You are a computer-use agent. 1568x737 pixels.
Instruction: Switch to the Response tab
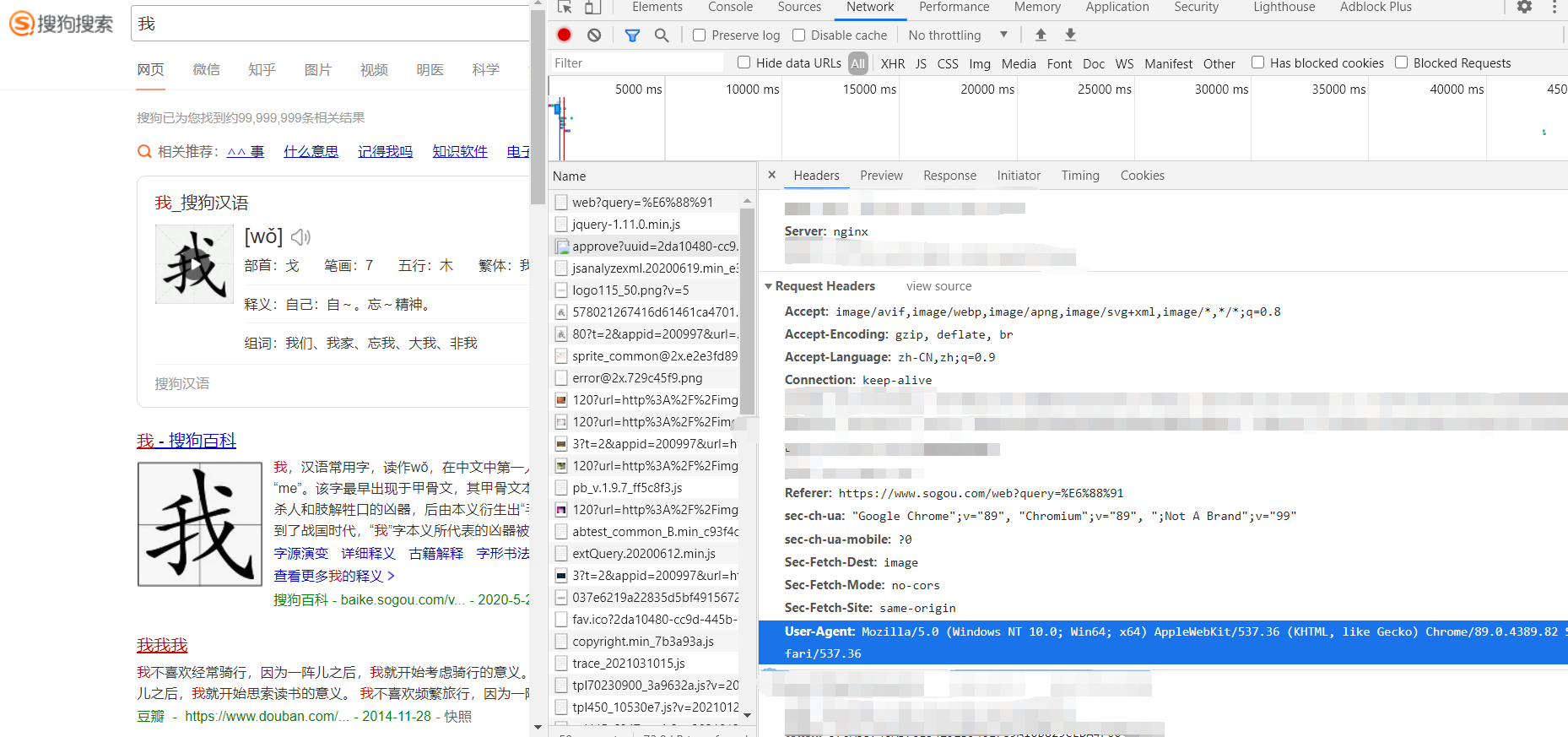(x=949, y=176)
